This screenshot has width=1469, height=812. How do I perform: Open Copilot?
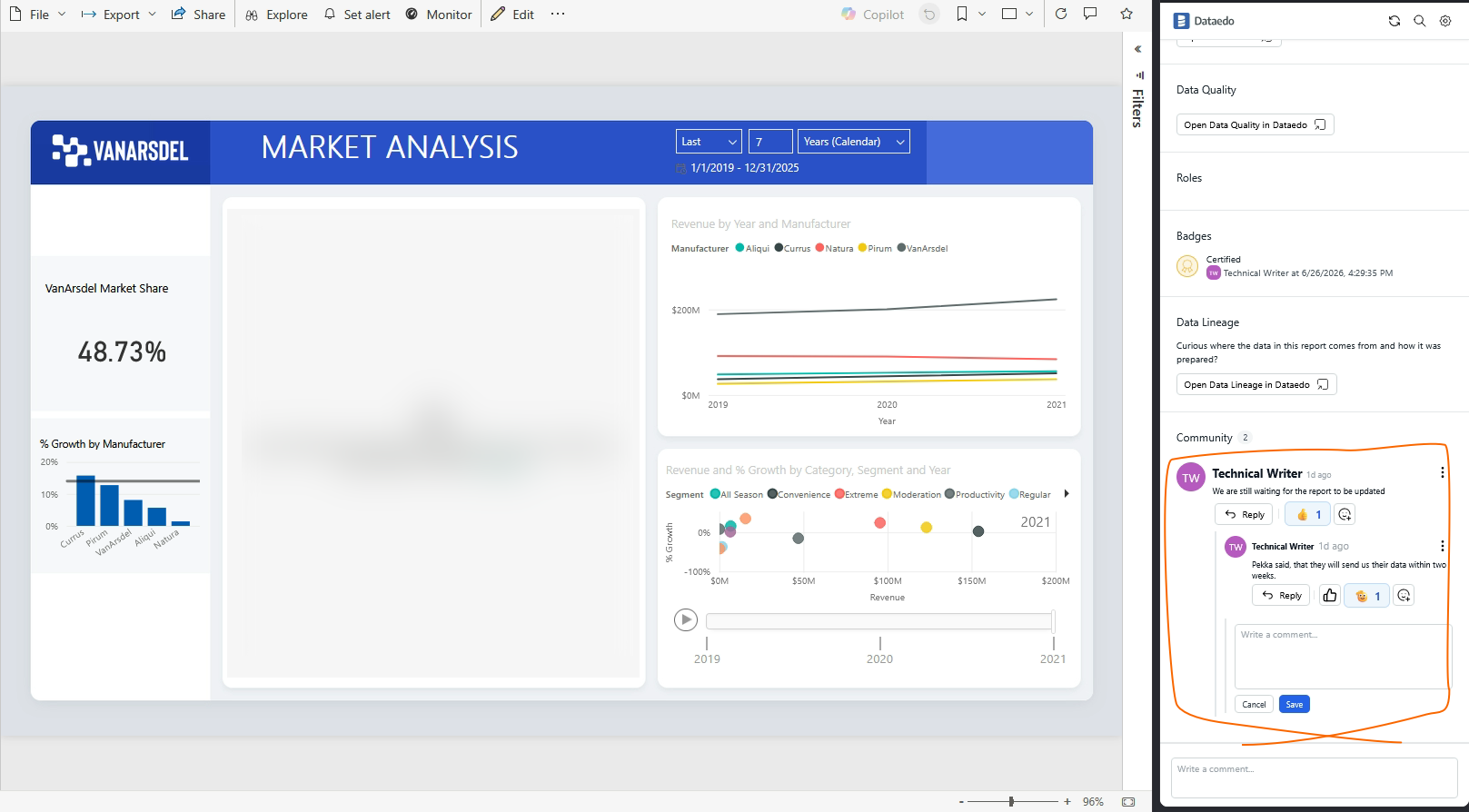(x=872, y=15)
